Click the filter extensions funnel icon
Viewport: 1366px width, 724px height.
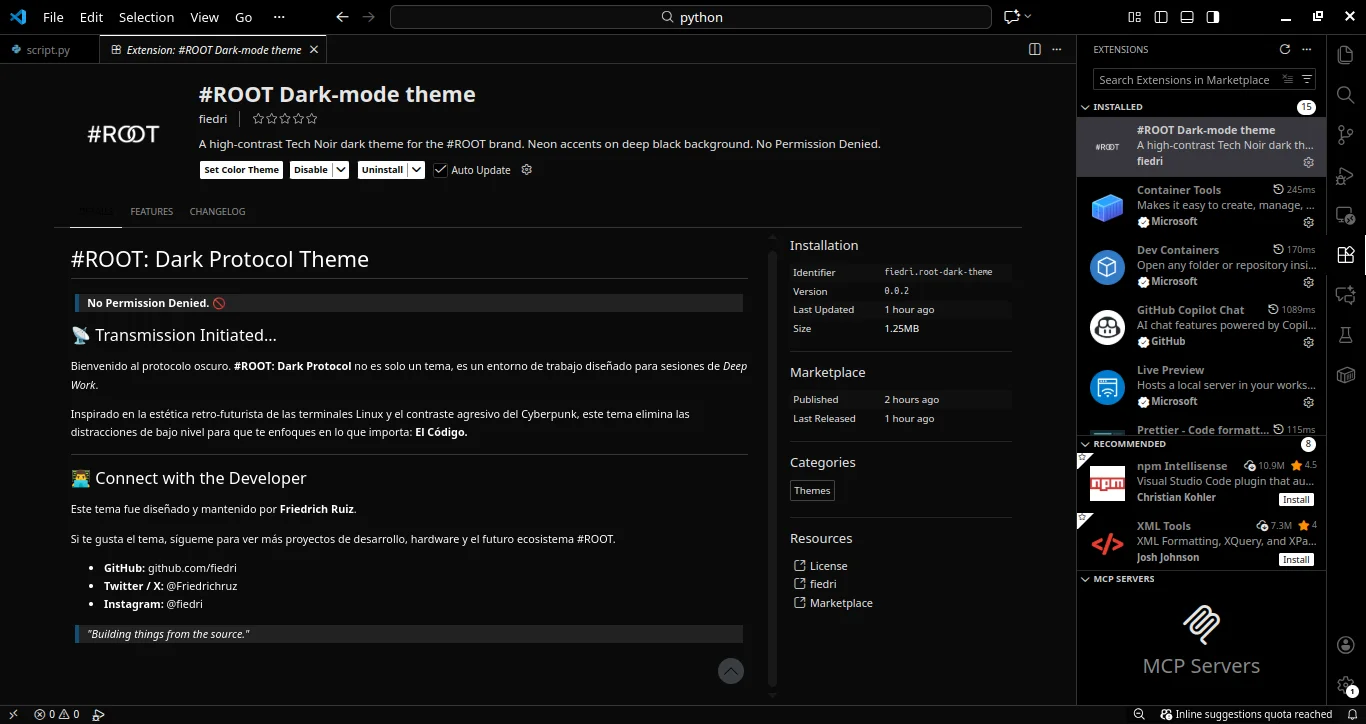click(x=1307, y=80)
